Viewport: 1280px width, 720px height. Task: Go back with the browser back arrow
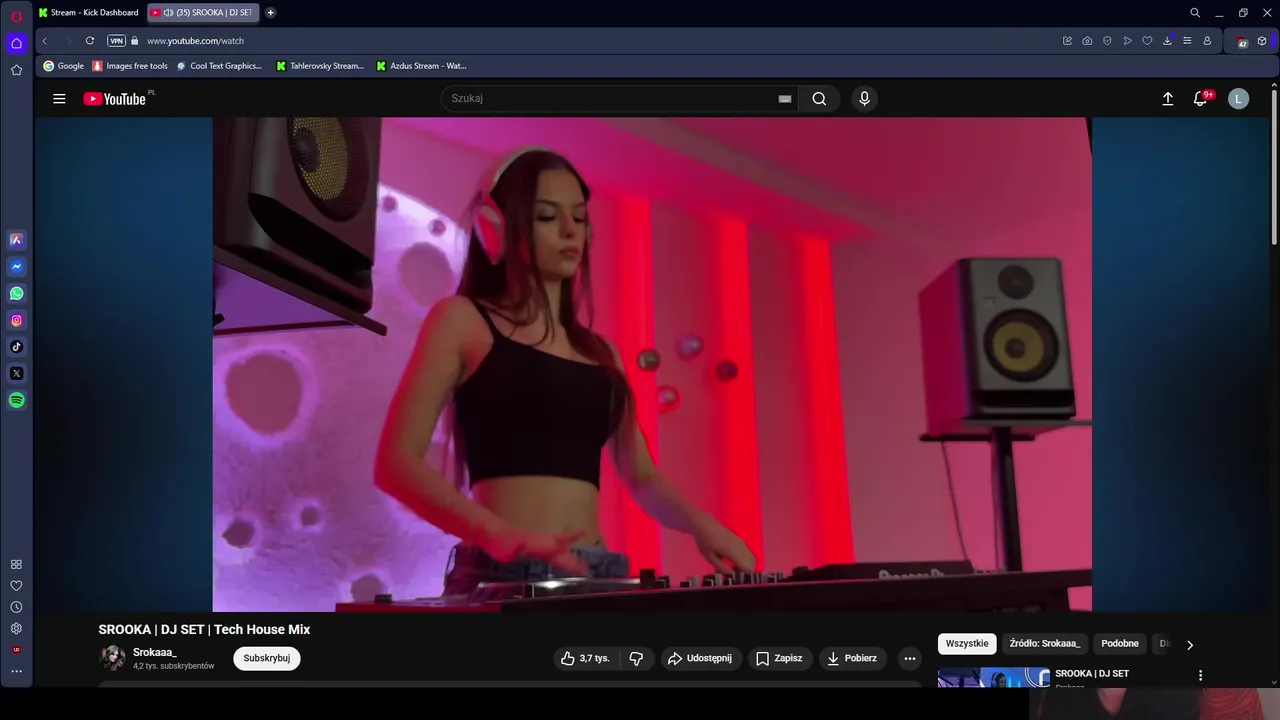(x=45, y=41)
